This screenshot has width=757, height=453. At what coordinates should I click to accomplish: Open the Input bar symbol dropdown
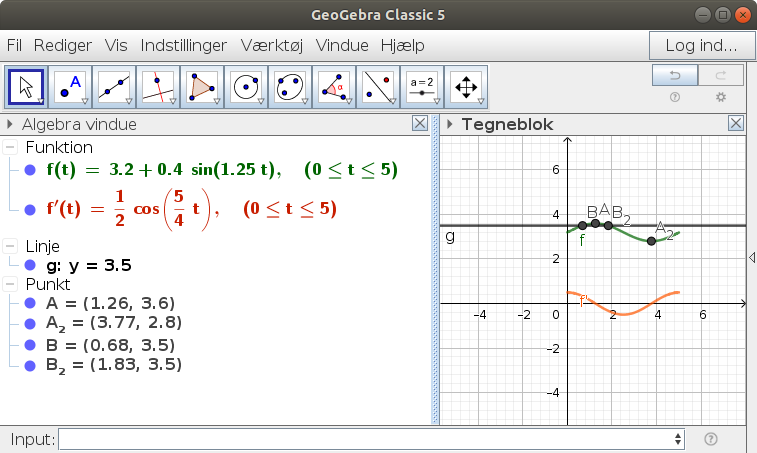pyautogui.click(x=678, y=439)
